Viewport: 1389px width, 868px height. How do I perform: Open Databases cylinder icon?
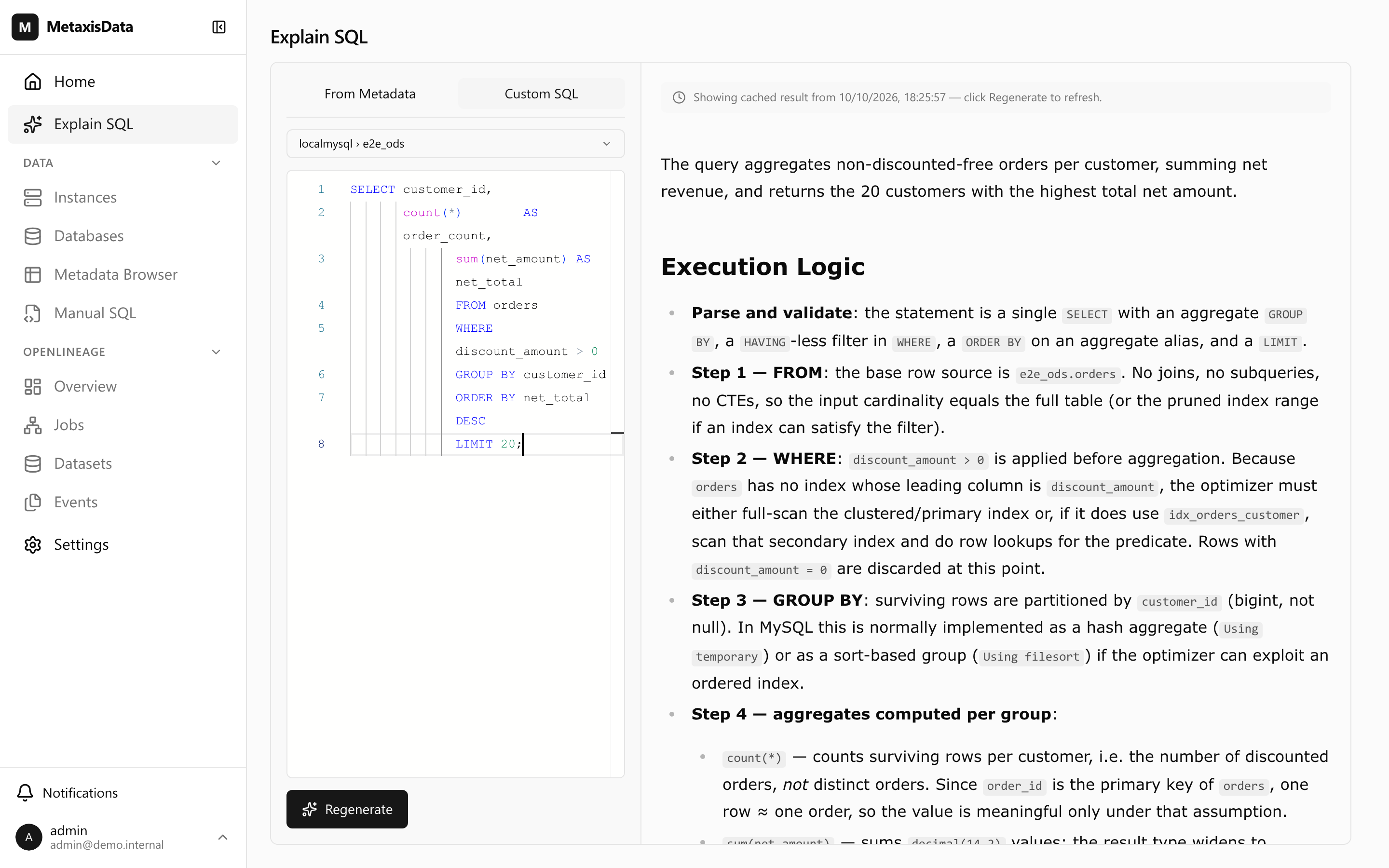[x=33, y=236]
